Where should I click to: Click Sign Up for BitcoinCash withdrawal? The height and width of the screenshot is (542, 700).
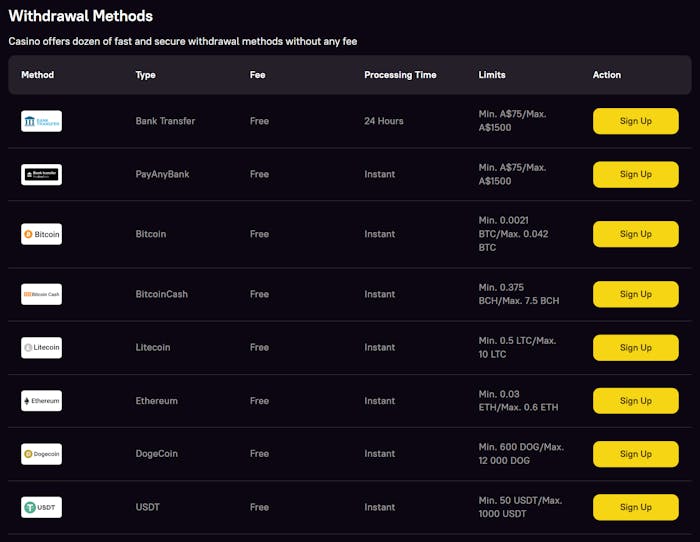pyautogui.click(x=635, y=294)
